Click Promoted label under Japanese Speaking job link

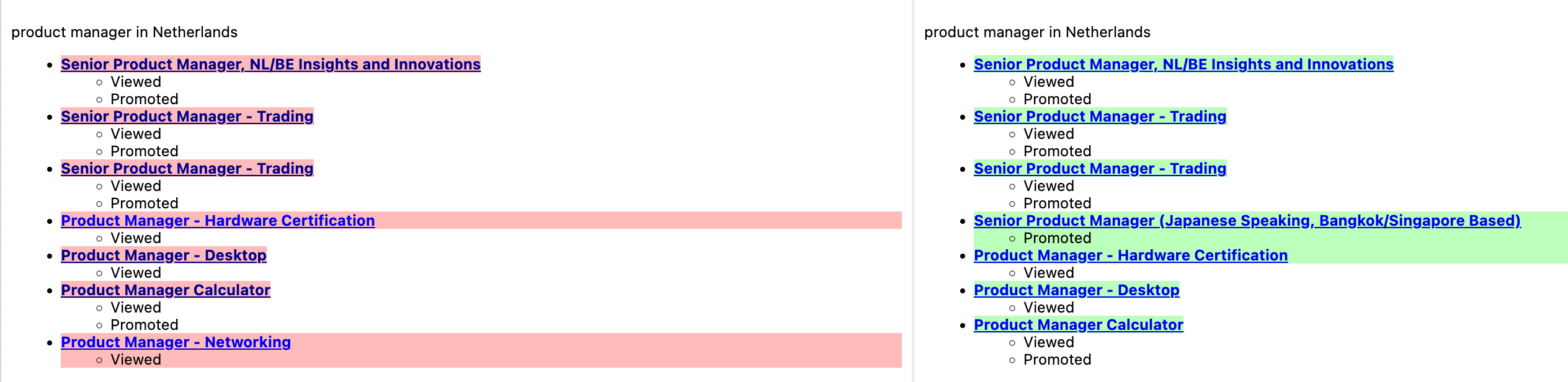(x=1057, y=238)
